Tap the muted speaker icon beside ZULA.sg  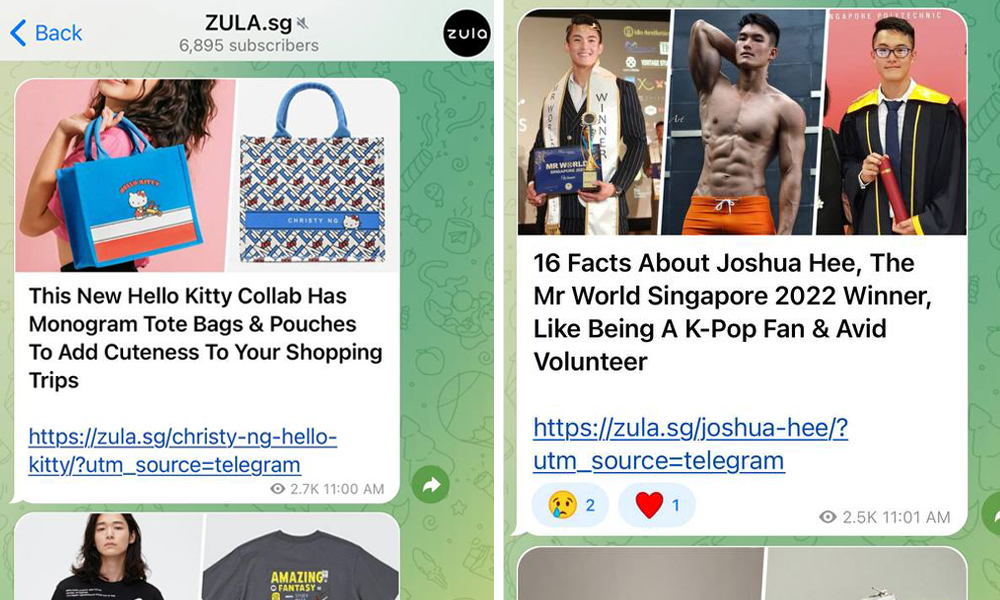(303, 24)
